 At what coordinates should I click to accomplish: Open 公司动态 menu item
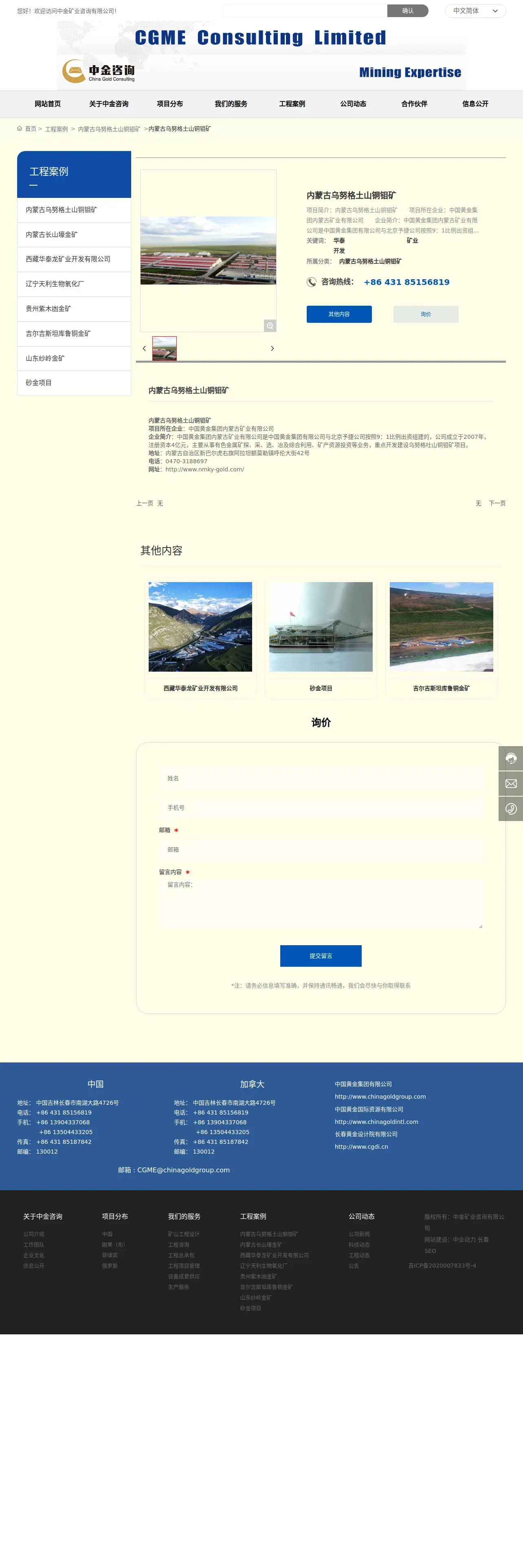(x=353, y=104)
